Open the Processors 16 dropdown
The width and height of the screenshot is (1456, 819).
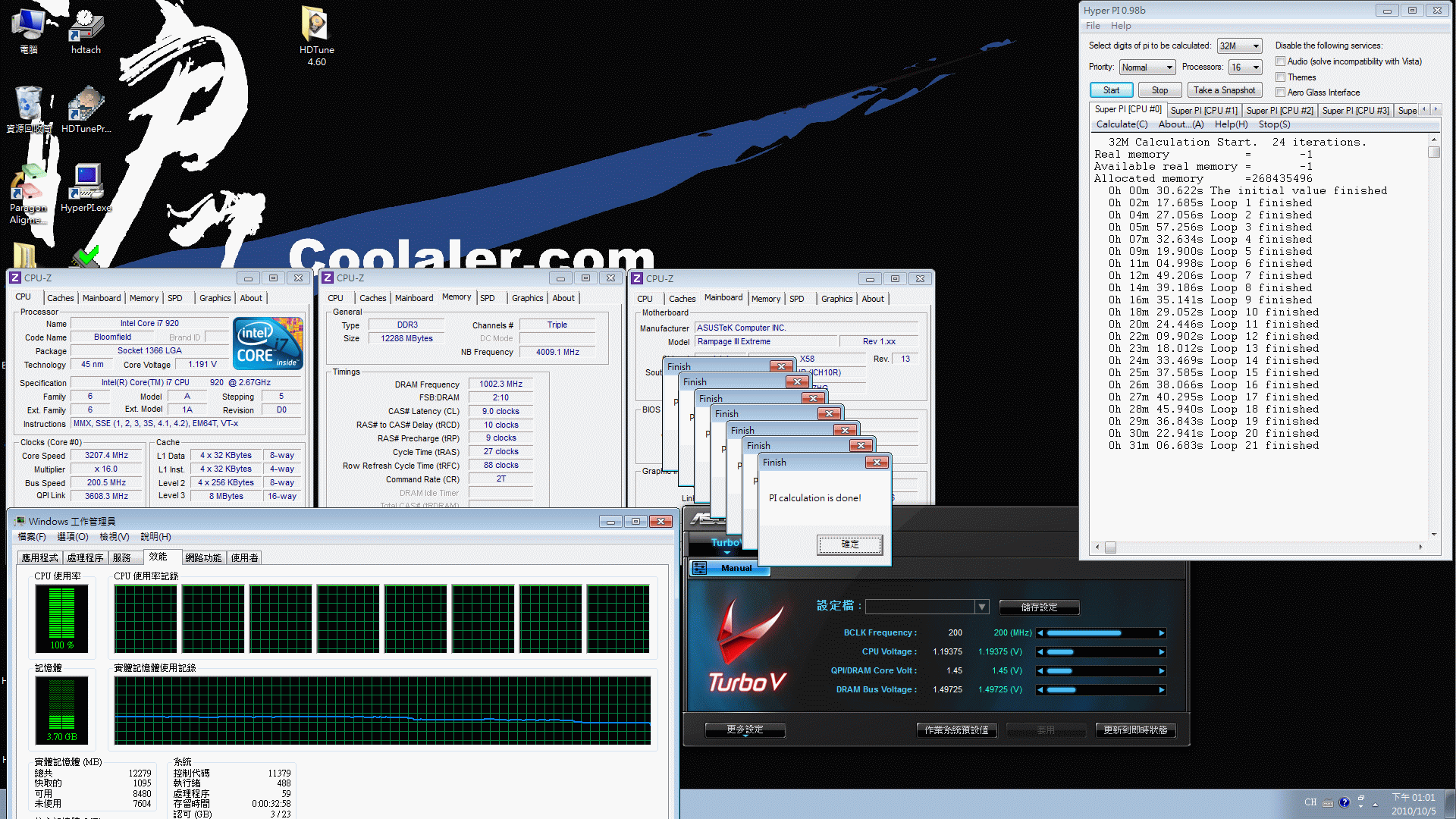pos(1245,67)
